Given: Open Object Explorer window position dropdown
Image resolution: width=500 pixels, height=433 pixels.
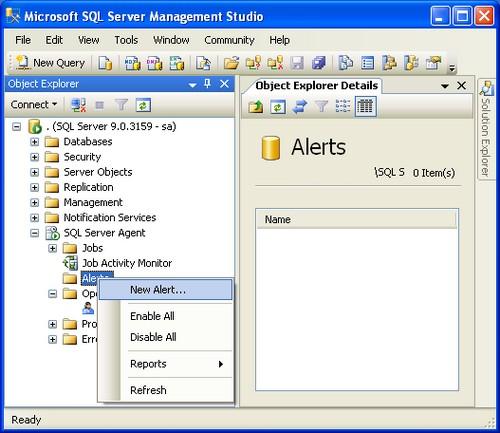Looking at the screenshot, I should click(192, 85).
